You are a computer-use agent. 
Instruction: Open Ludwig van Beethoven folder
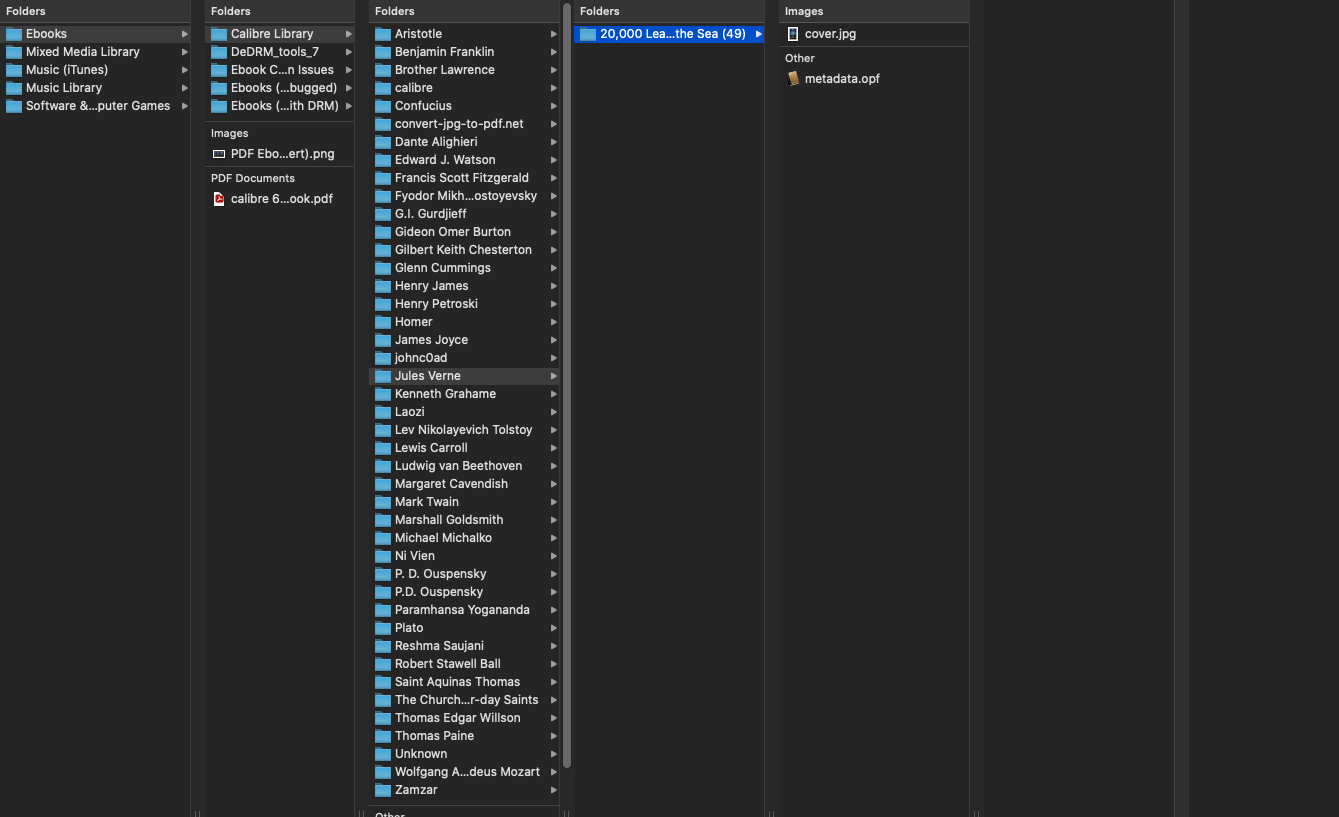click(x=464, y=466)
